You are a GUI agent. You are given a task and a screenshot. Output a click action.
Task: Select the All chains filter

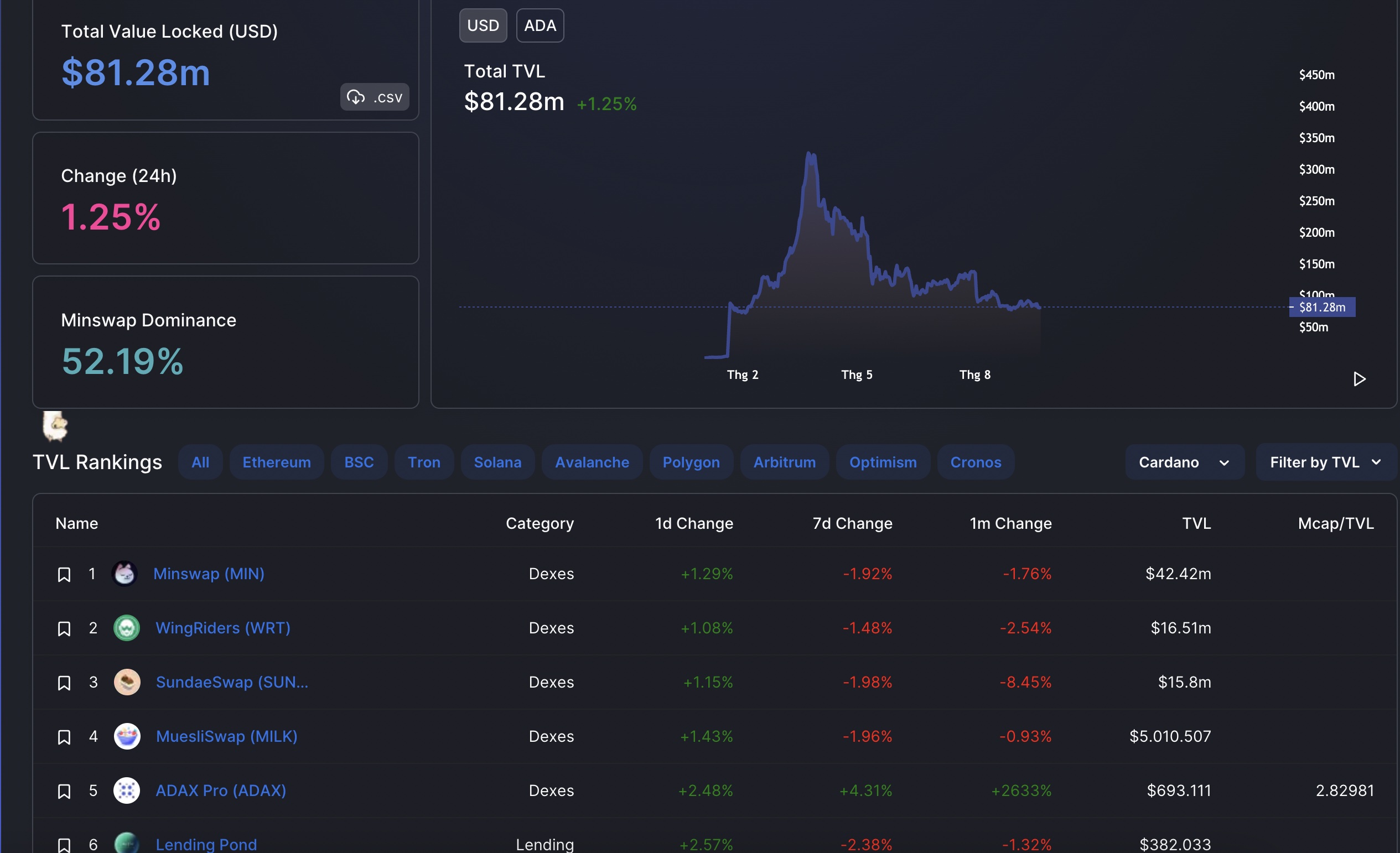coord(200,462)
